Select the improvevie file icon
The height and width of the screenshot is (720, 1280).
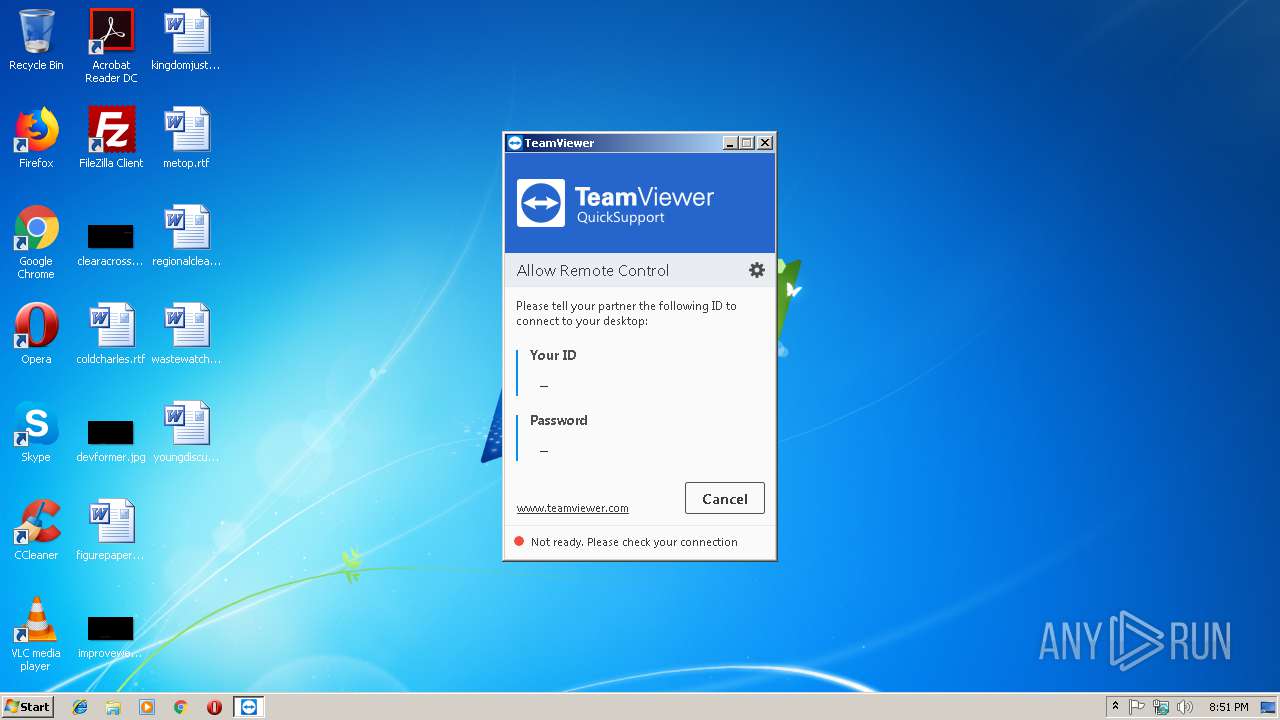click(111, 637)
